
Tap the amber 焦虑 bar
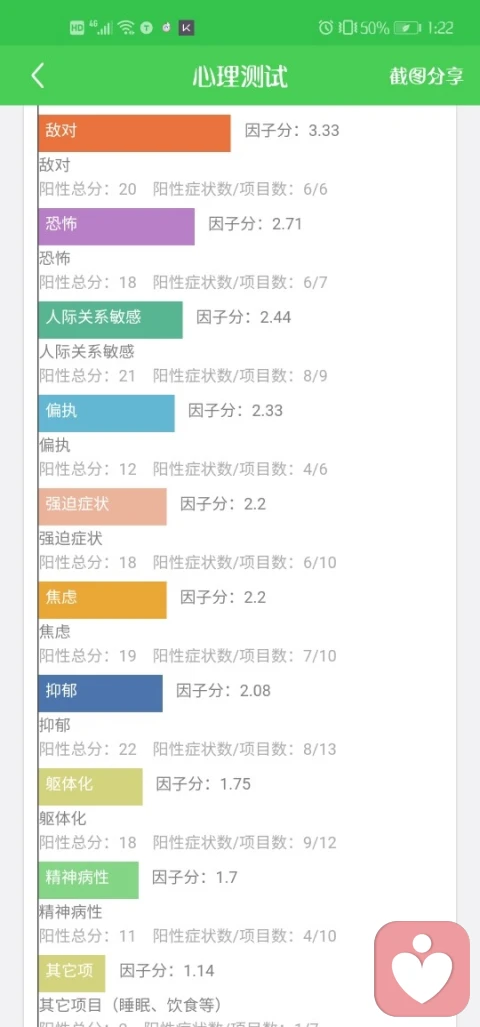click(102, 599)
